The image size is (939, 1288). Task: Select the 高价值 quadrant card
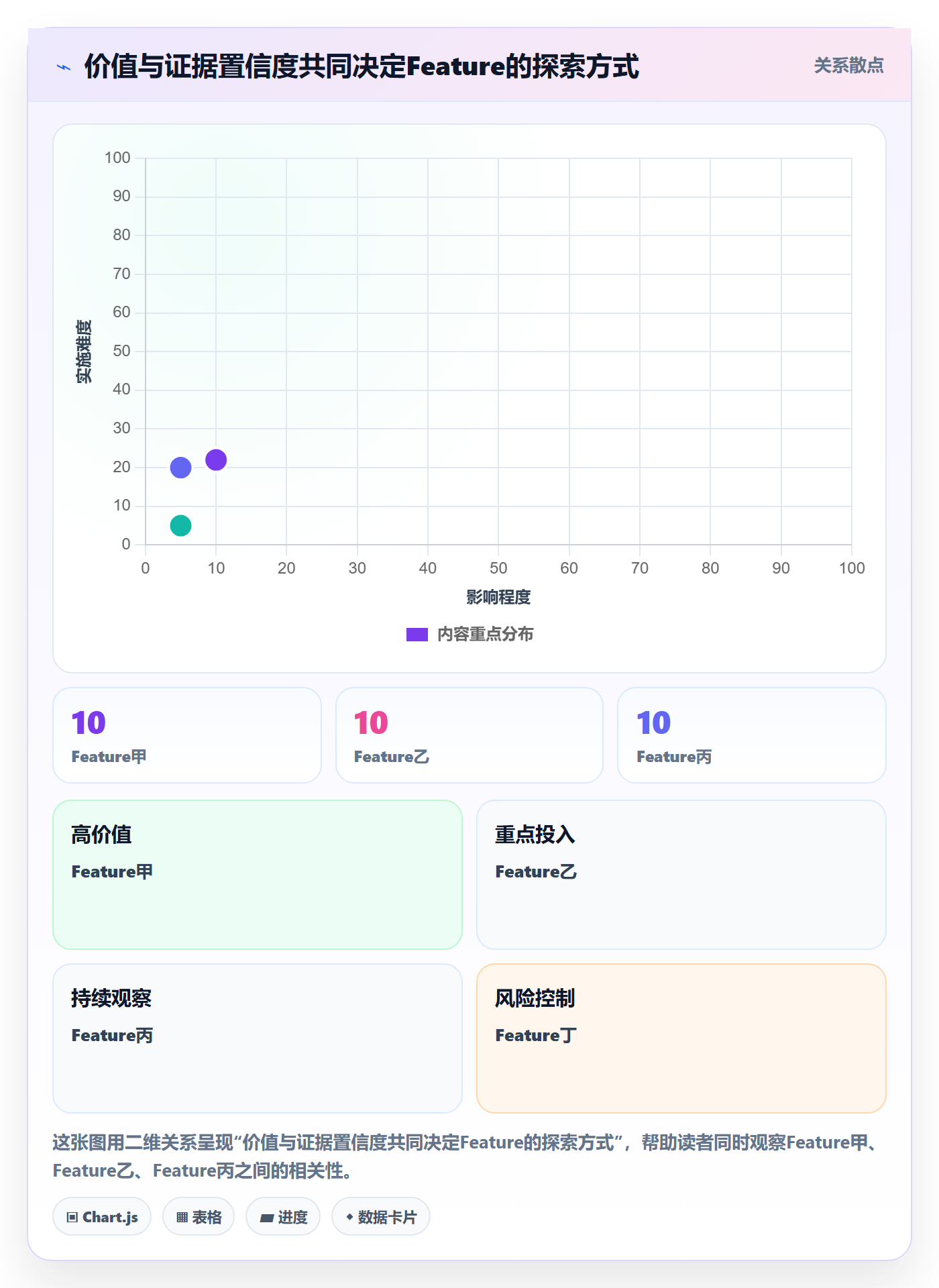click(258, 875)
